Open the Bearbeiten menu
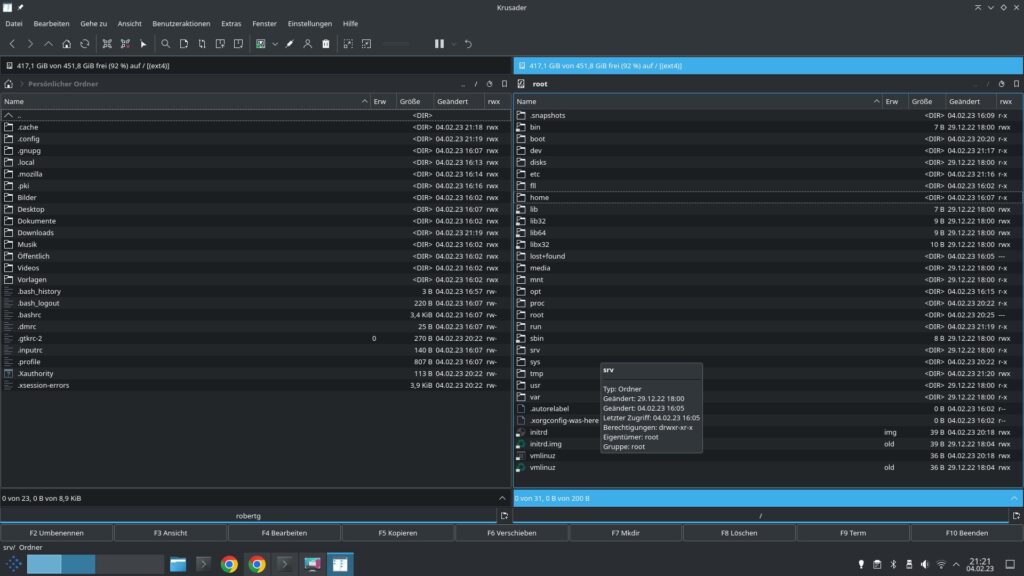 click(52, 24)
